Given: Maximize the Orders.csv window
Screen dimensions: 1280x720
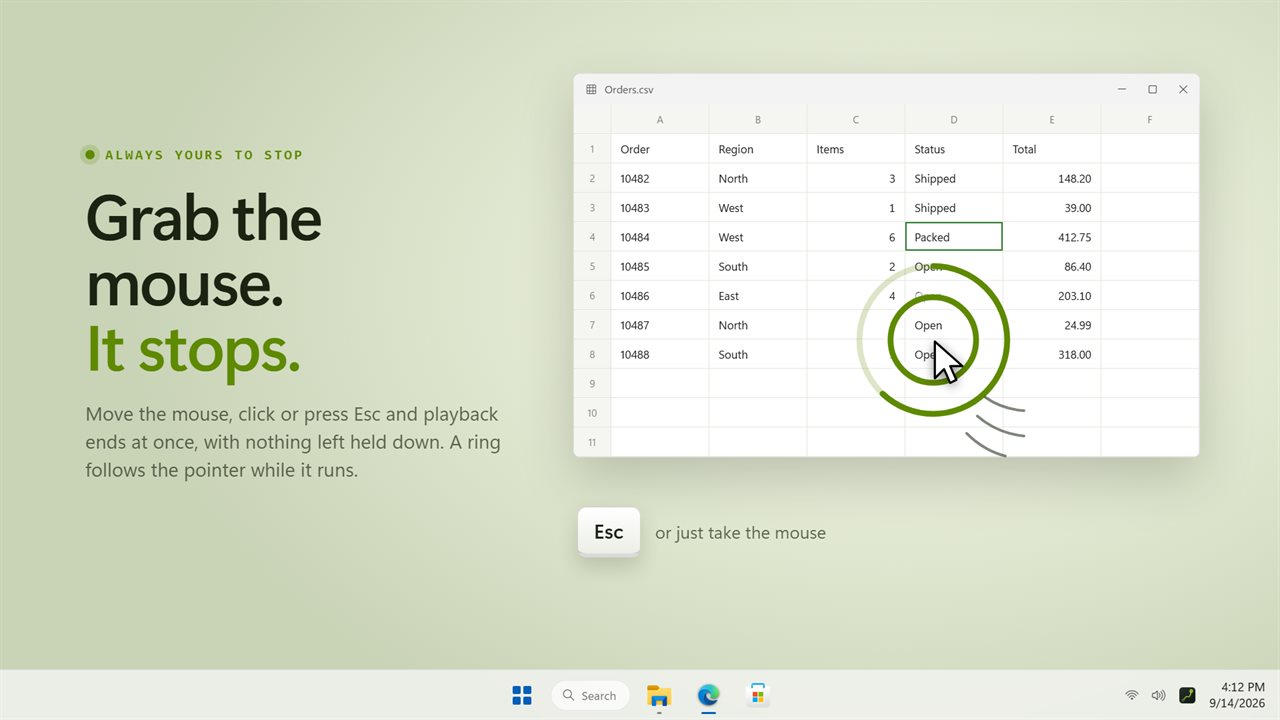Looking at the screenshot, I should 1152,89.
